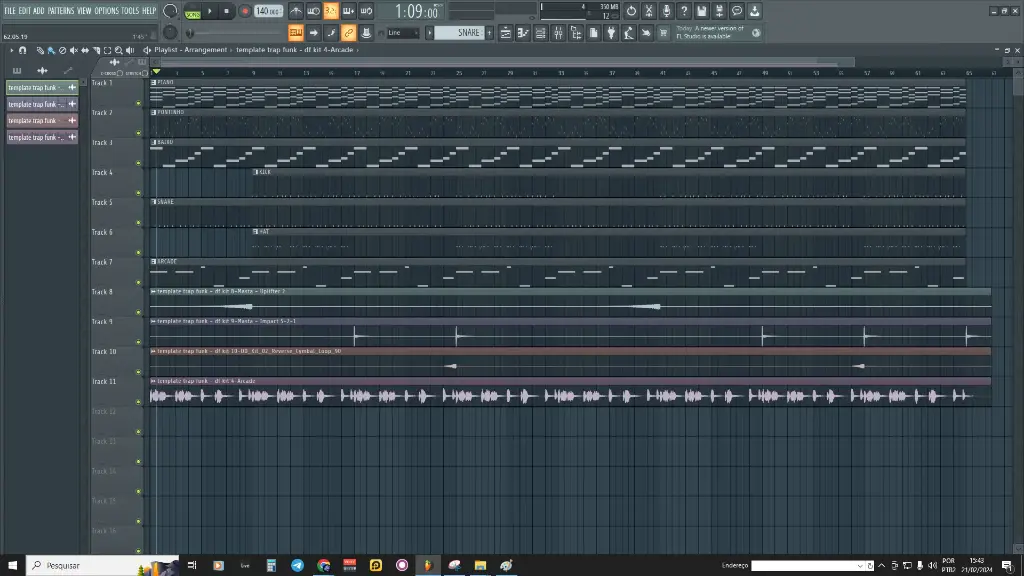Screen dimensions: 1024x576
Task: Open the tempo tapper icon
Action: pyautogui.click(x=629, y=33)
